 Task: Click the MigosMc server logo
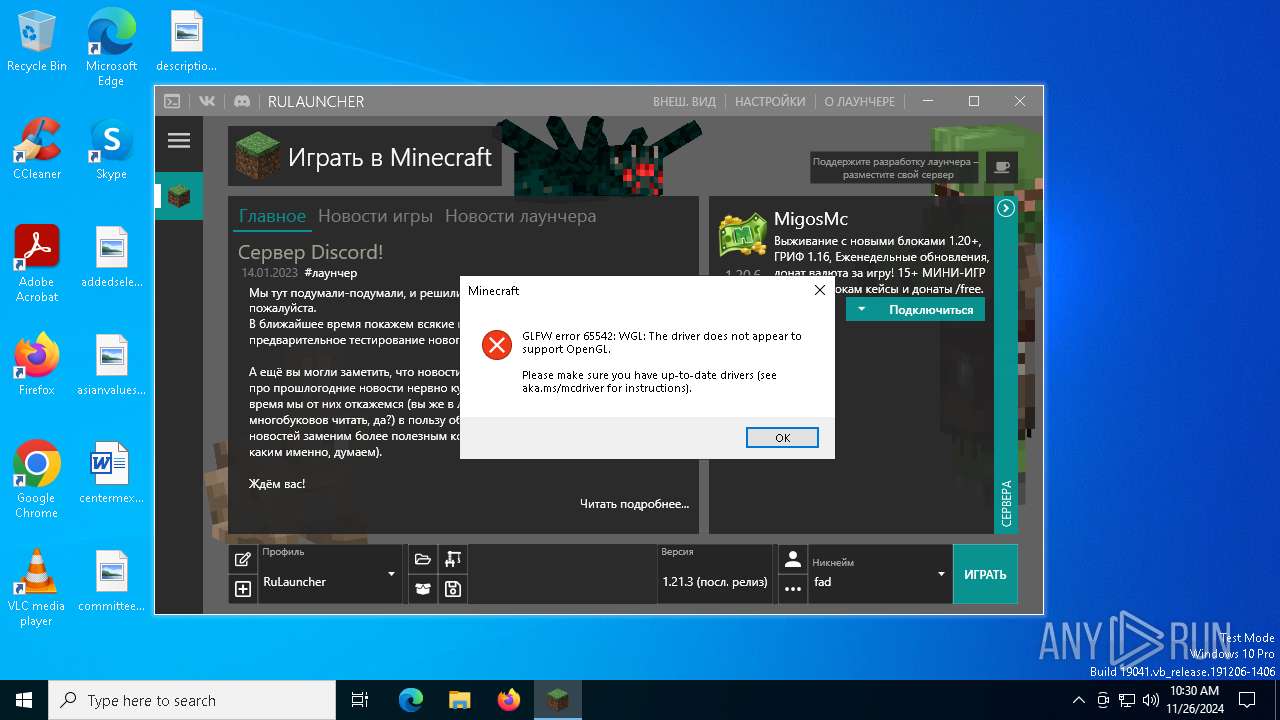coord(742,235)
